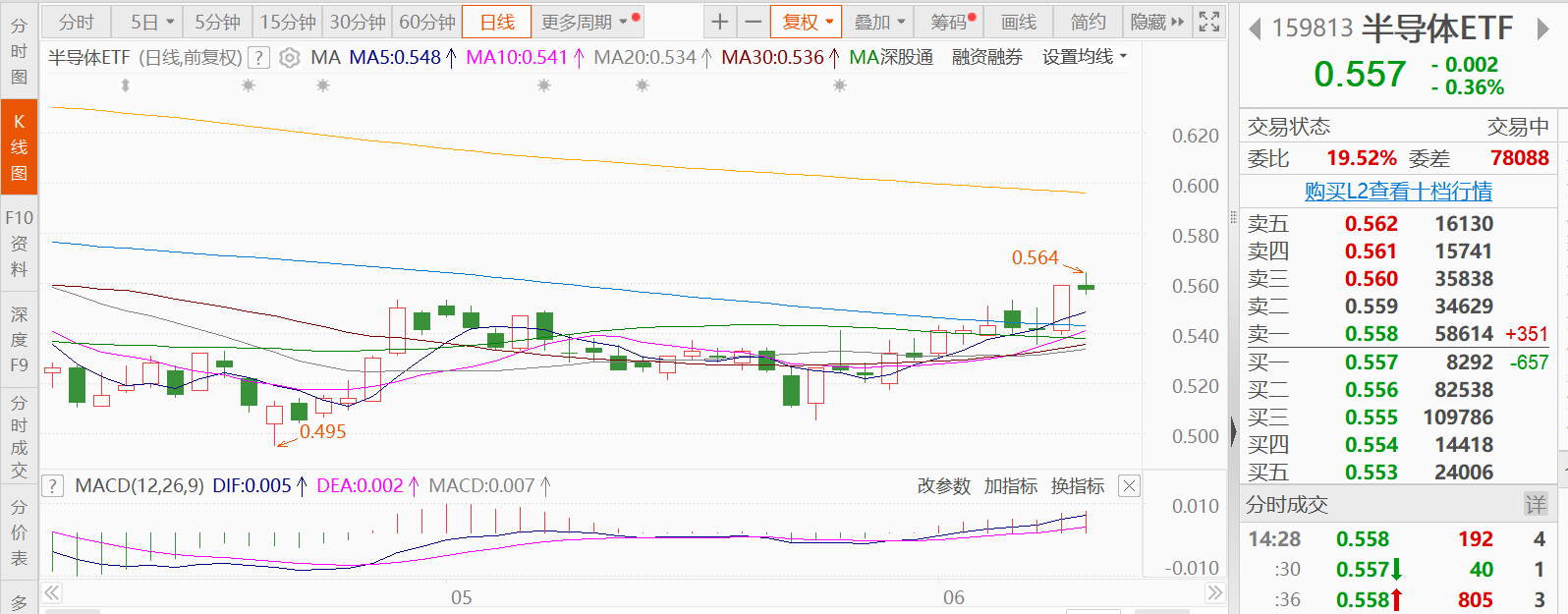
Task: Open MA settings gear icon
Action: (x=289, y=58)
